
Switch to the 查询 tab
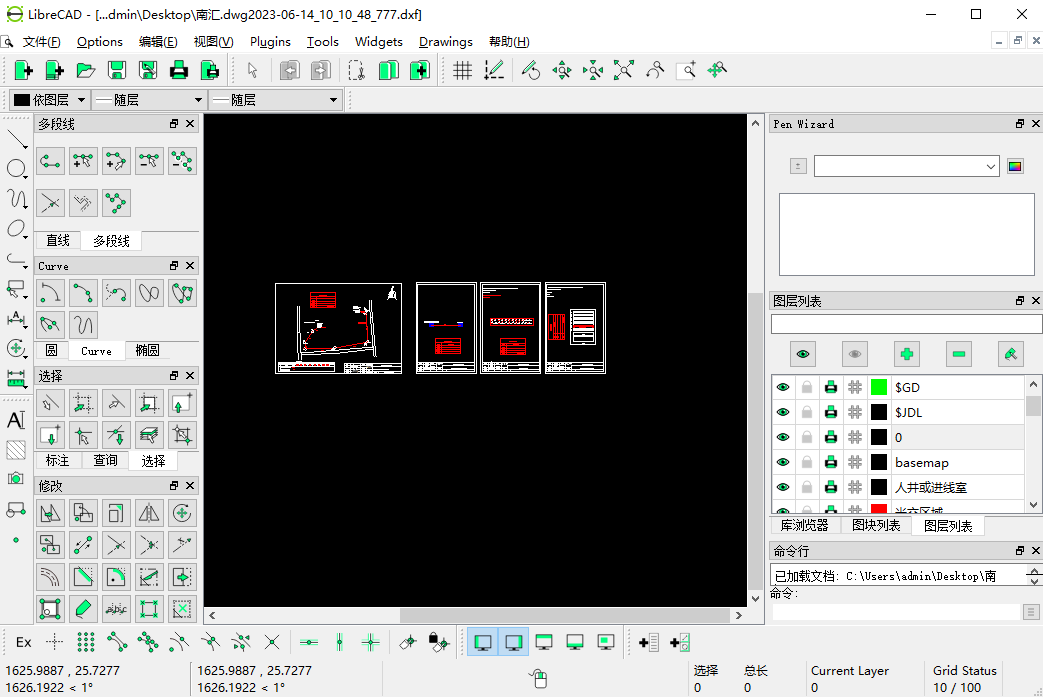[105, 460]
